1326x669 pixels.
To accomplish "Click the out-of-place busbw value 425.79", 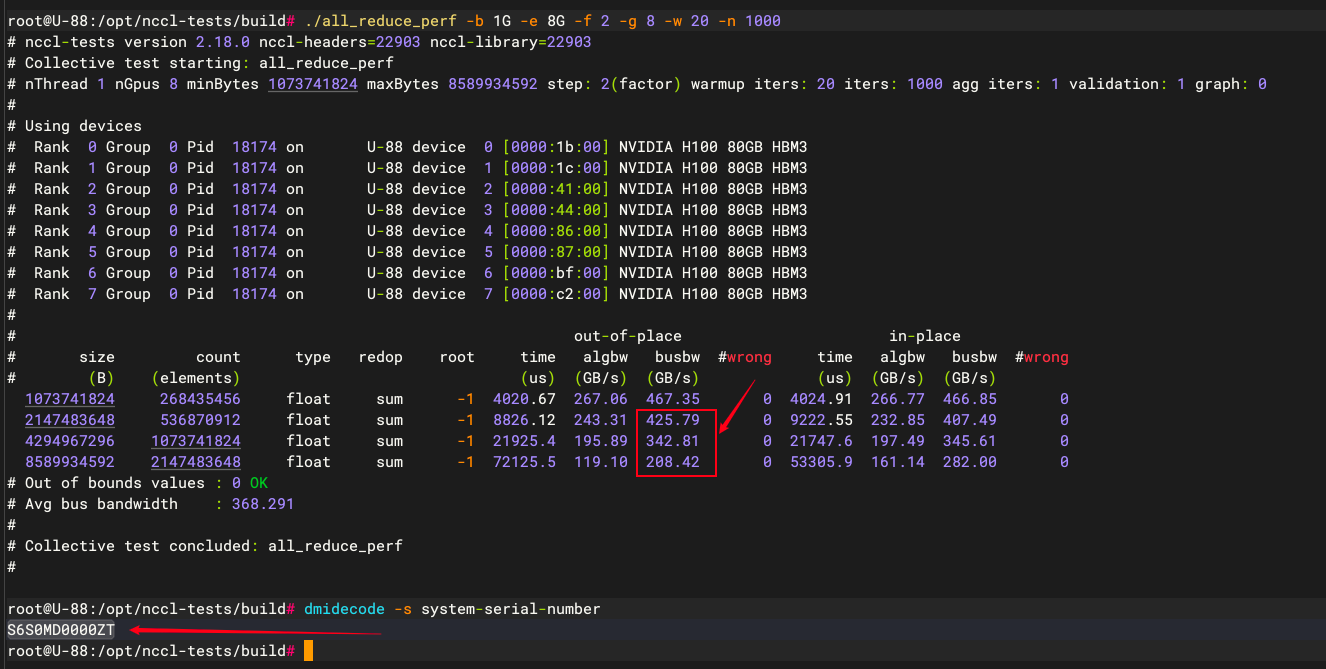I will coord(676,420).
